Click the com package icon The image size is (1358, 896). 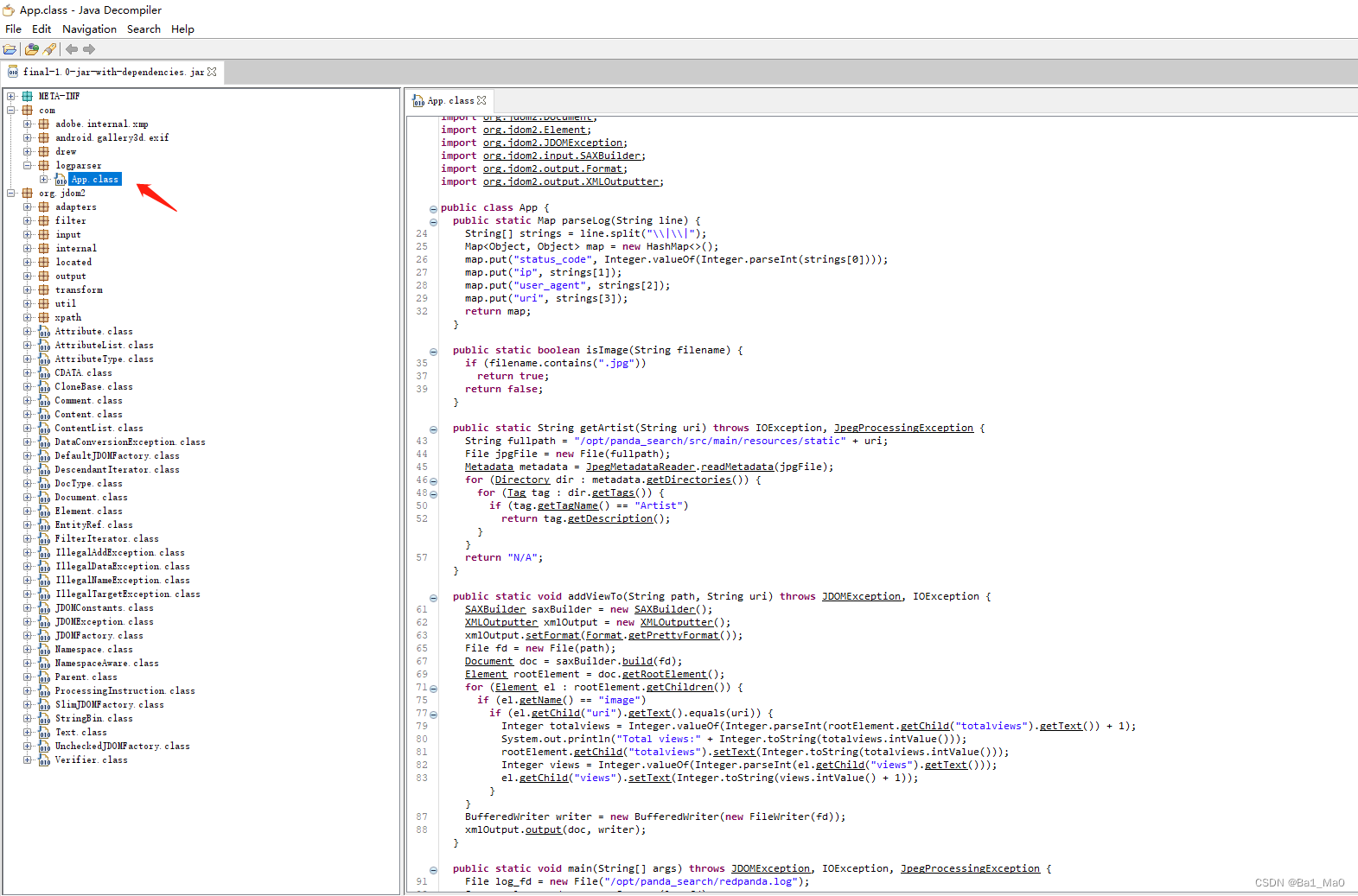(x=28, y=110)
